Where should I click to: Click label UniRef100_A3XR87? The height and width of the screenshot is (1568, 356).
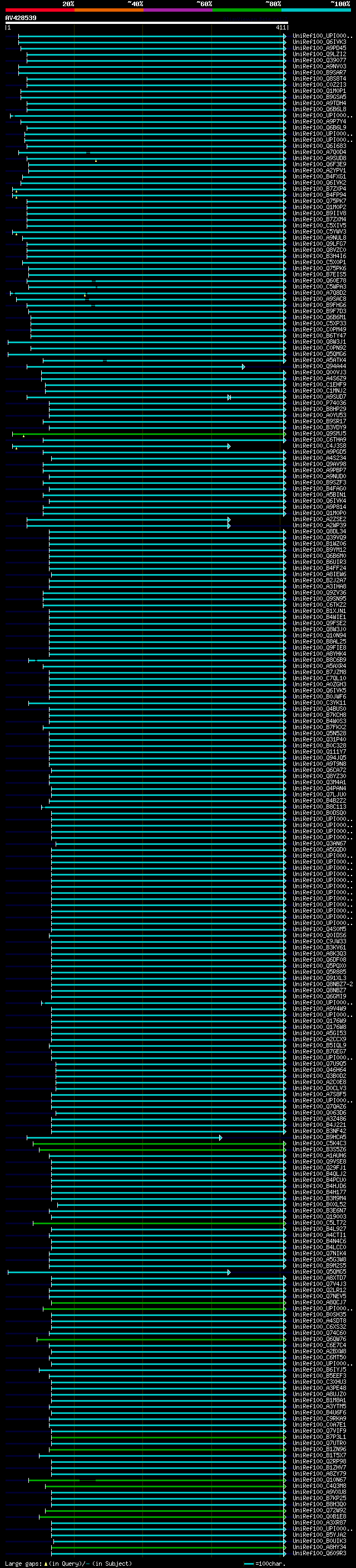coord(319,1522)
